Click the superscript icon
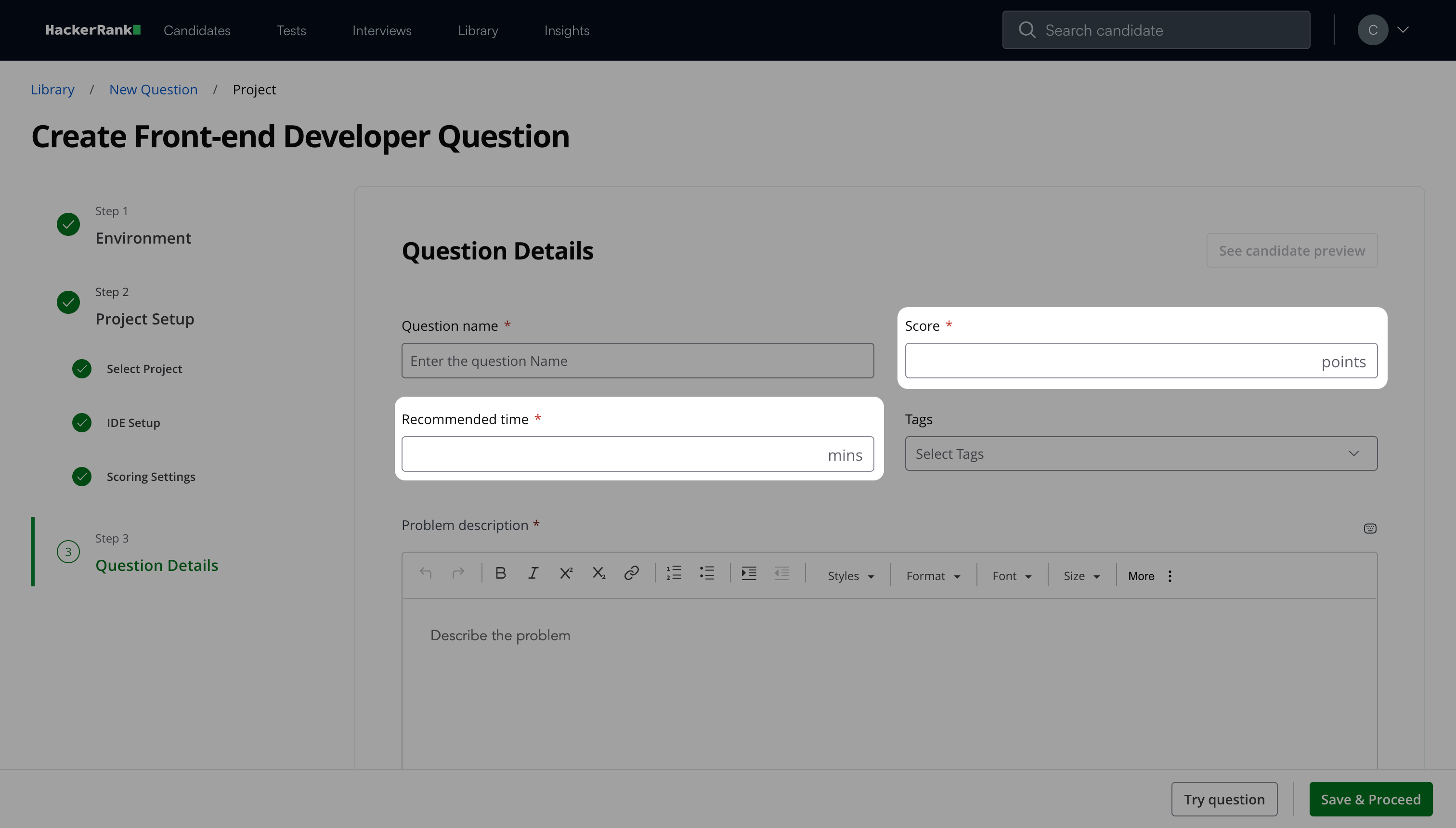This screenshot has width=1456, height=828. coord(566,573)
